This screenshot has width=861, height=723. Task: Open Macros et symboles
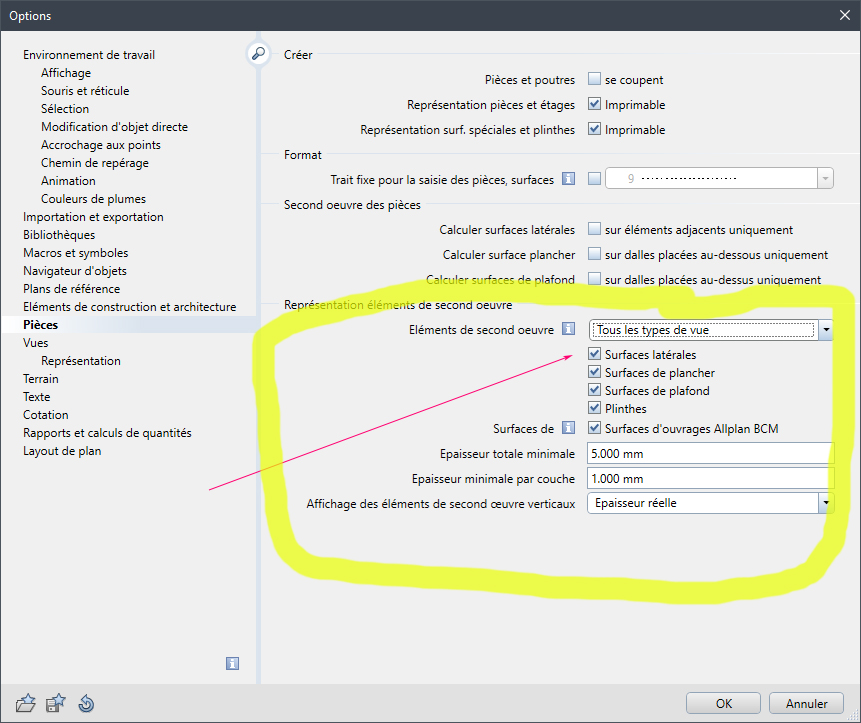[76, 253]
